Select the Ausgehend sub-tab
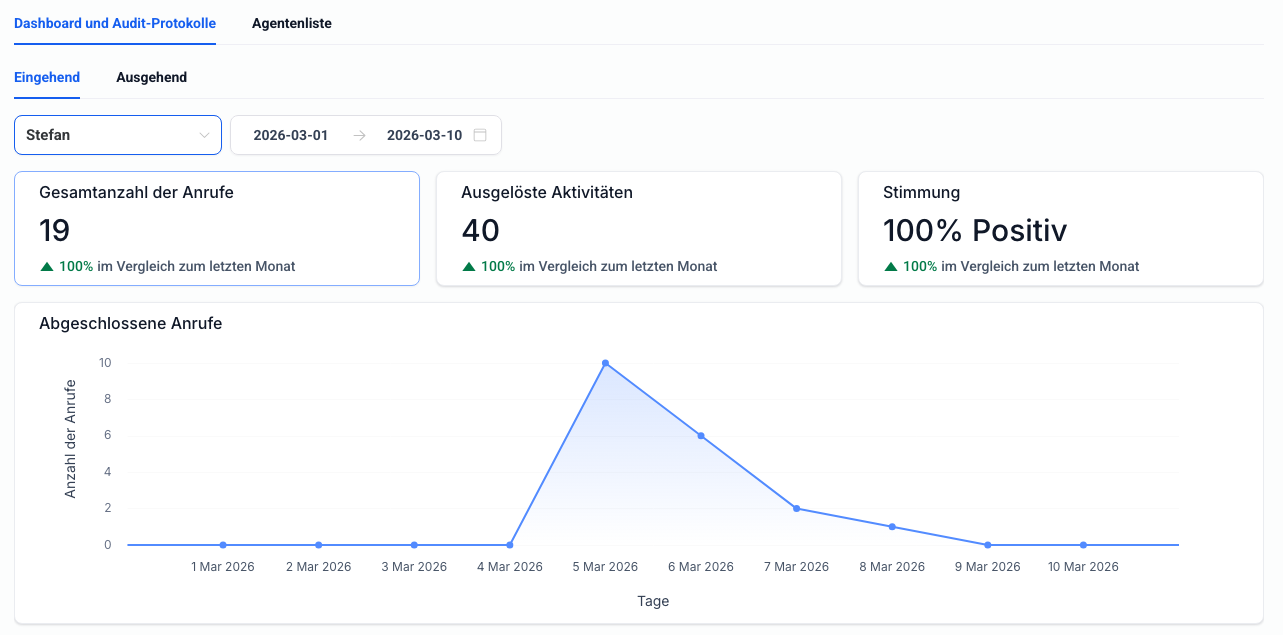The height and width of the screenshot is (635, 1283). [x=151, y=77]
